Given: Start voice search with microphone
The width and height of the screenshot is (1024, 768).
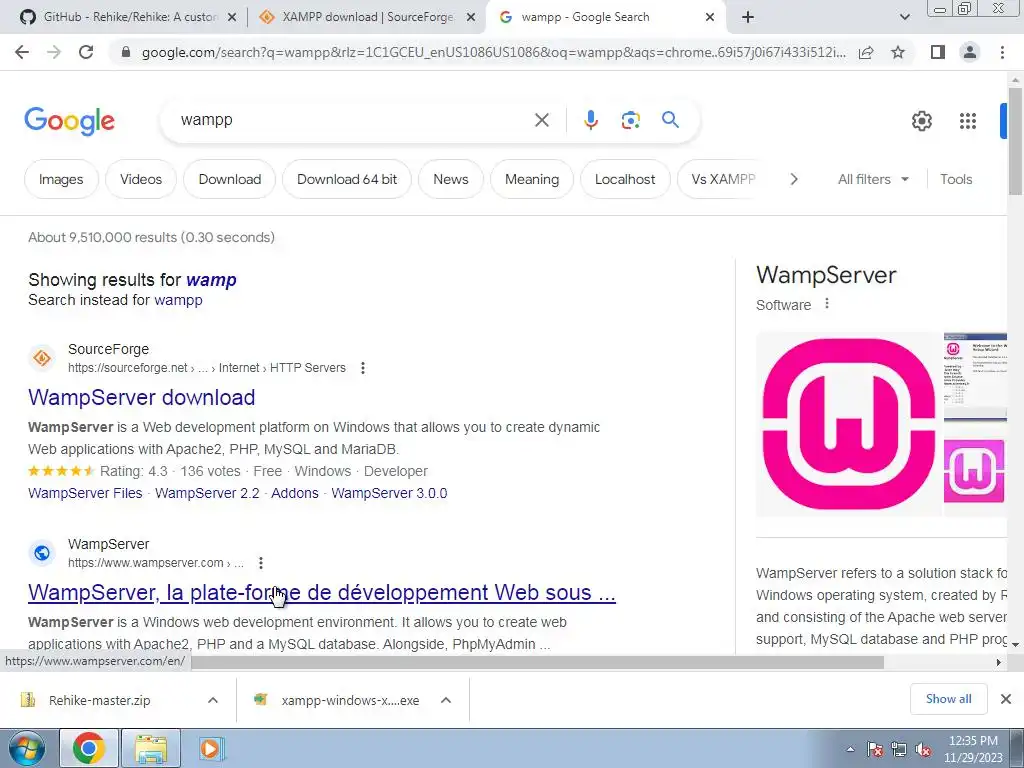Looking at the screenshot, I should click(590, 120).
